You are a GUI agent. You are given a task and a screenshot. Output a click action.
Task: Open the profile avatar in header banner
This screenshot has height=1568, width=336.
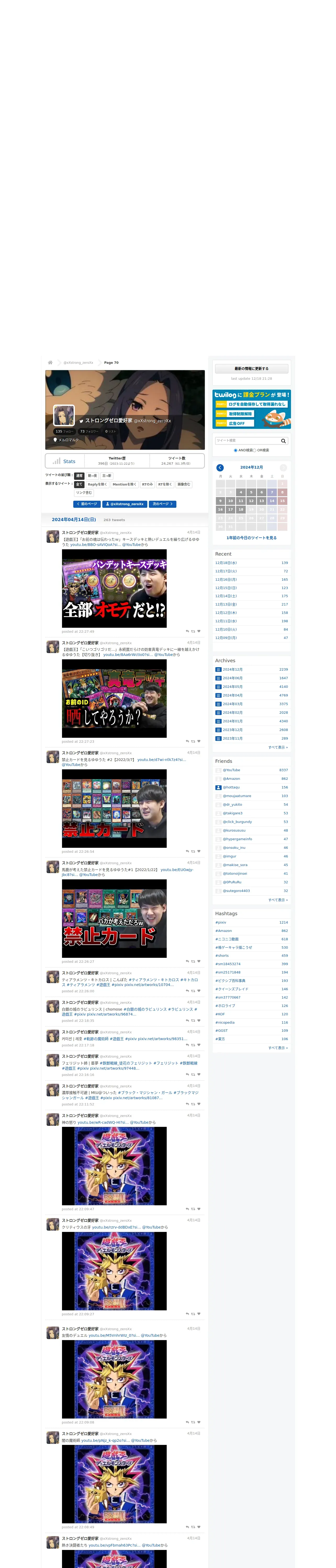[x=64, y=416]
